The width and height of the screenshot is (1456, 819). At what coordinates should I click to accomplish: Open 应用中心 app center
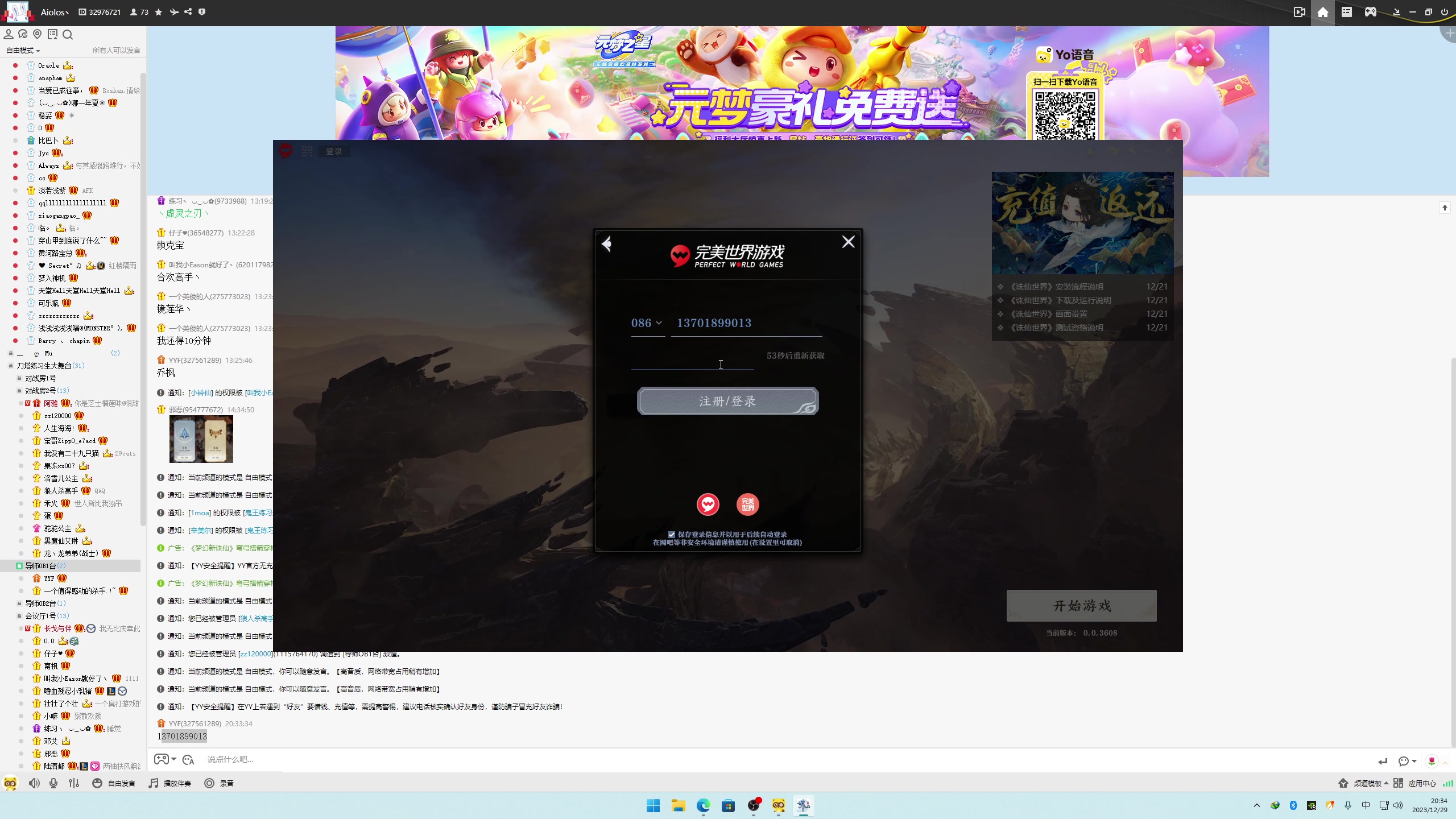point(1414,783)
